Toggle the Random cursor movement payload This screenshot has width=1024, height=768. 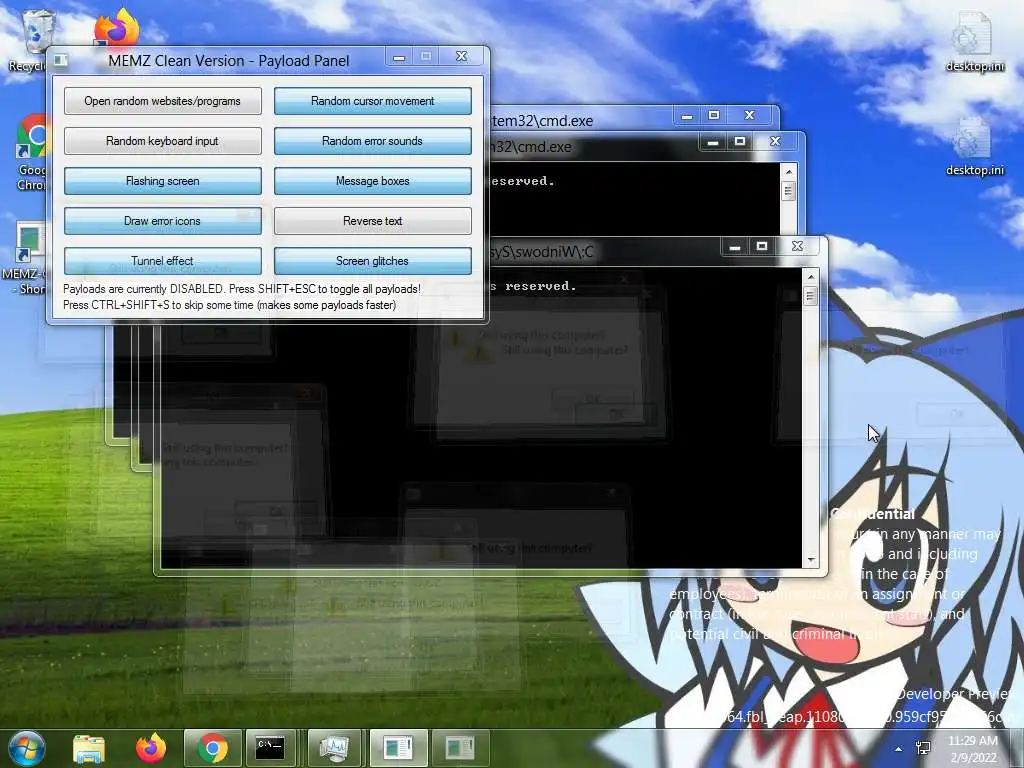pyautogui.click(x=373, y=101)
